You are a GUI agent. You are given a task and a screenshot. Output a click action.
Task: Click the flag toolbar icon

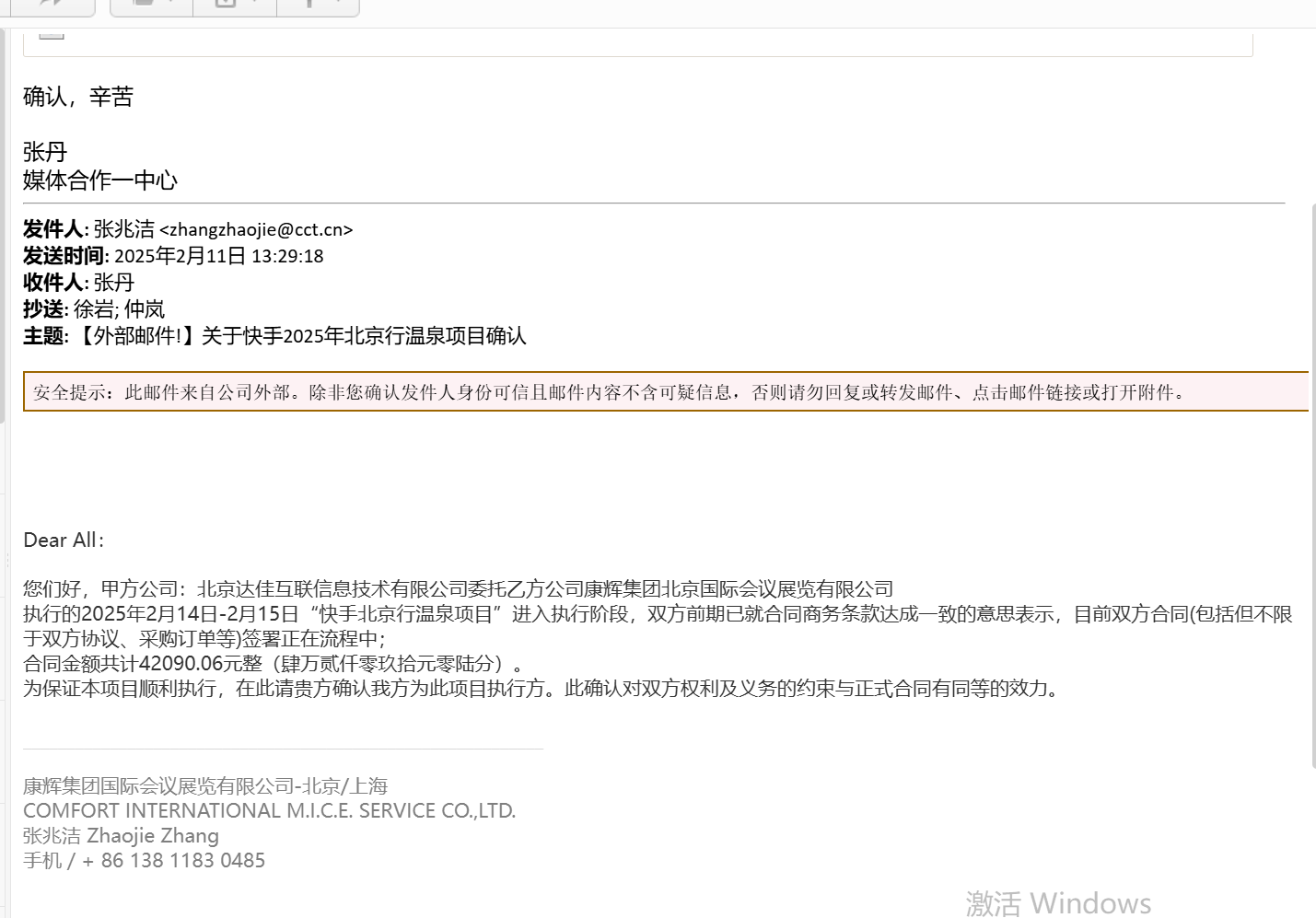pos(309,3)
